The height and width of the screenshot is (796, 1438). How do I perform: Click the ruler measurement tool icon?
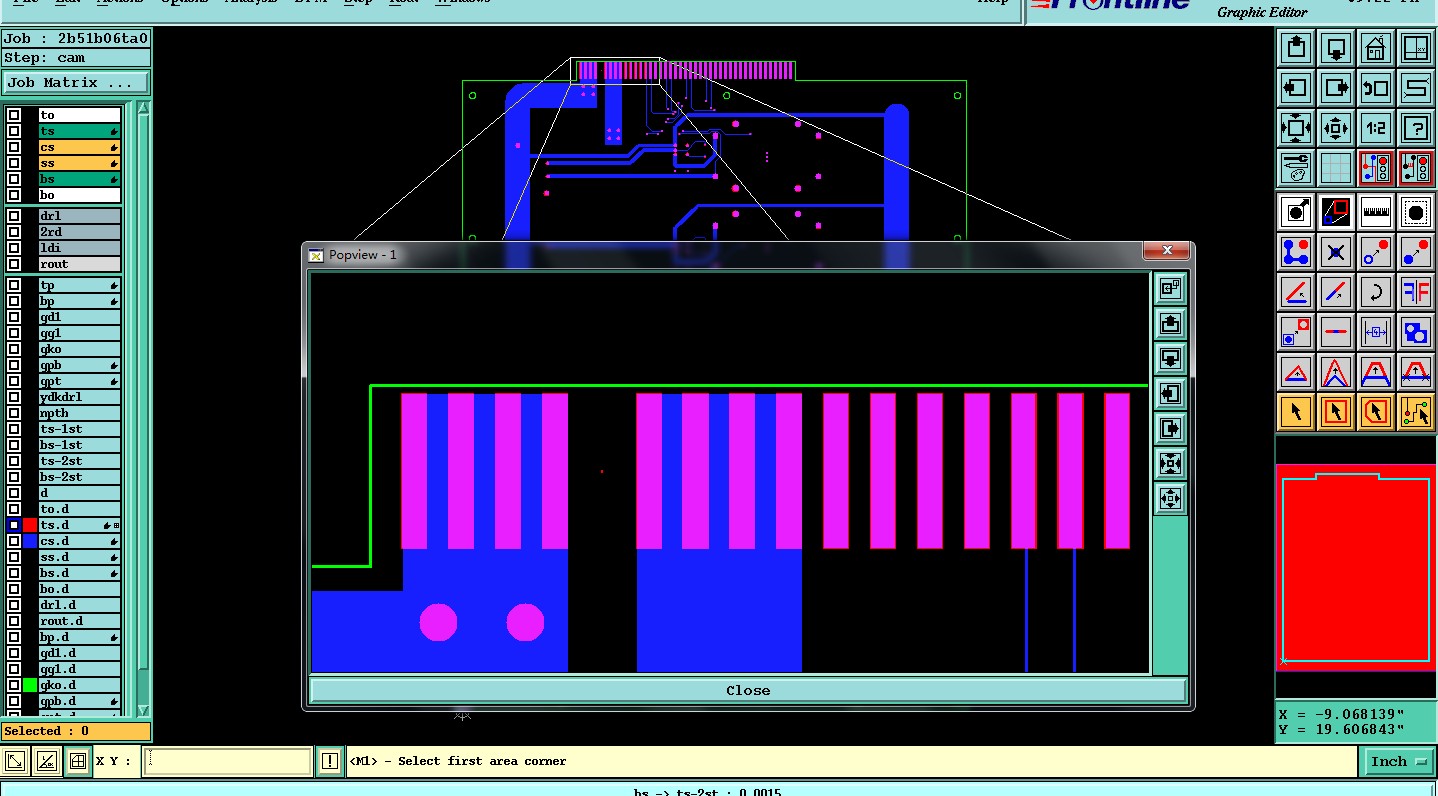click(1376, 212)
